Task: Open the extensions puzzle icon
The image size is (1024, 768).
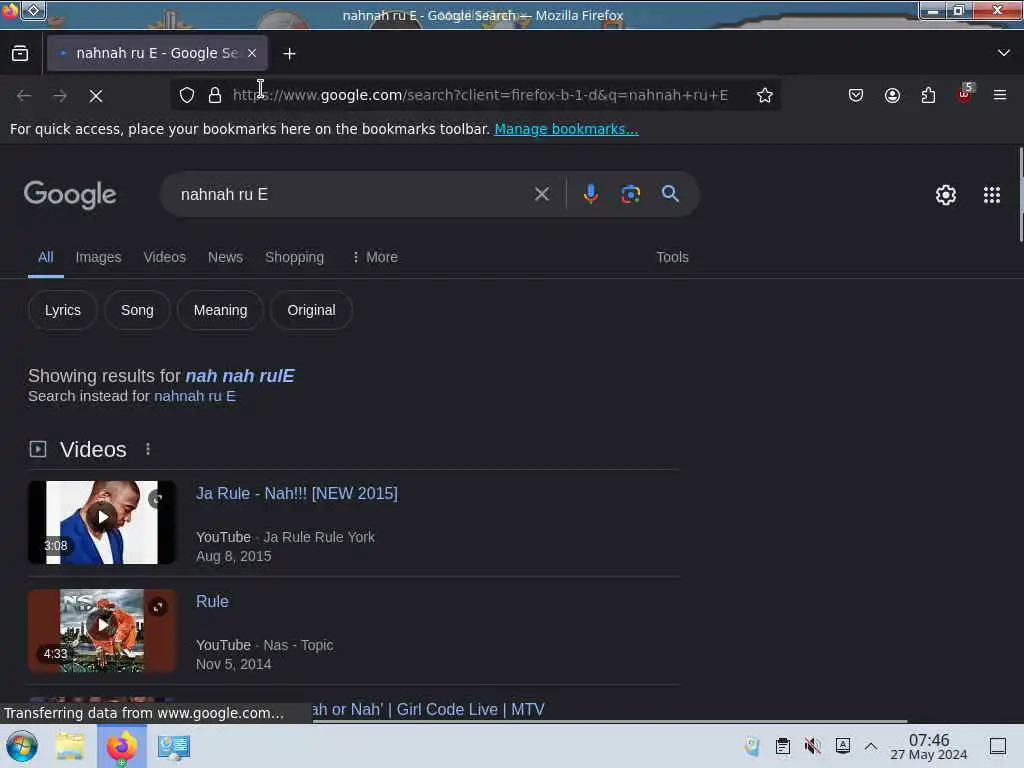Action: coord(928,95)
